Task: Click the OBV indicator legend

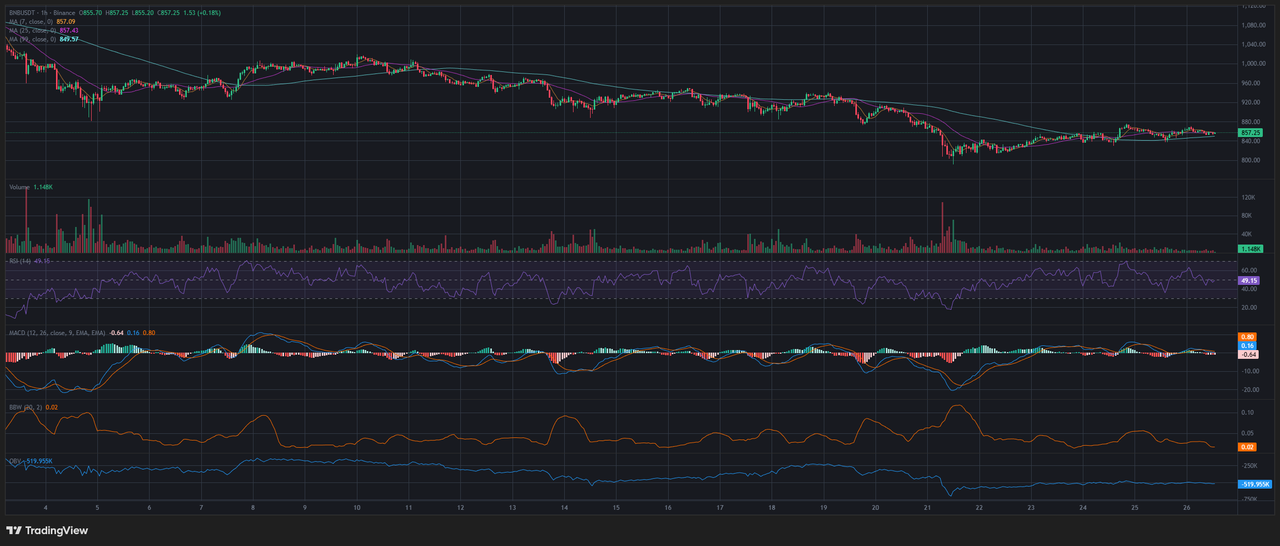Action: [x=16, y=461]
